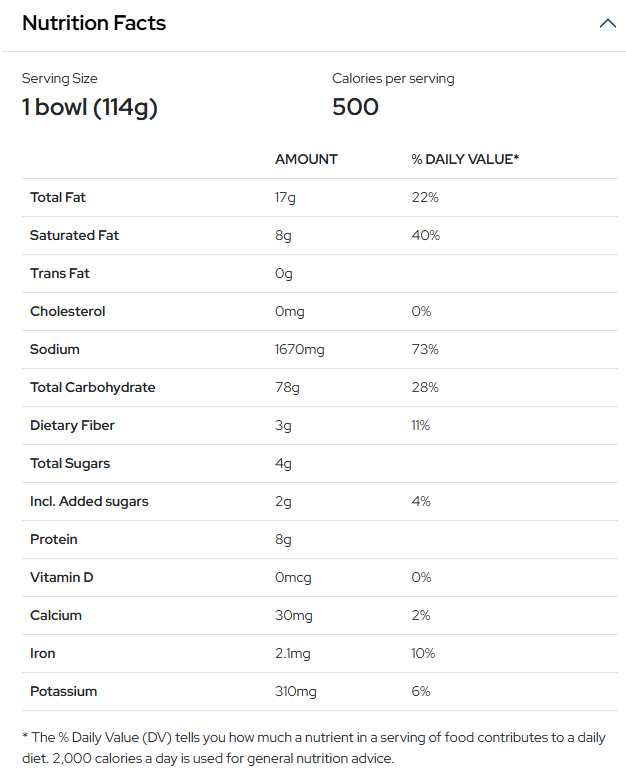Click the AMOUNT column header
This screenshot has height=781, width=626.
(306, 159)
